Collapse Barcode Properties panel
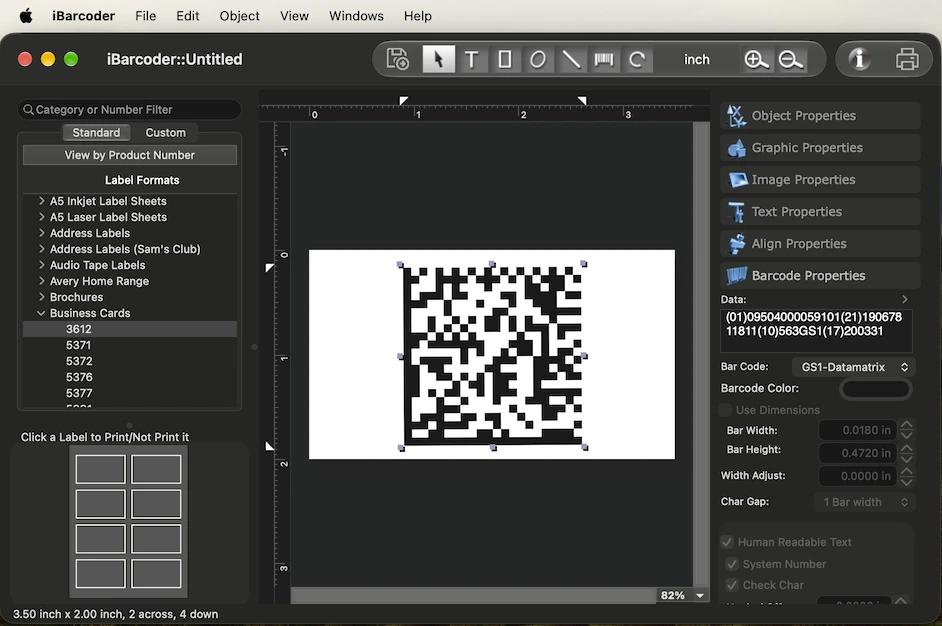 click(x=820, y=276)
